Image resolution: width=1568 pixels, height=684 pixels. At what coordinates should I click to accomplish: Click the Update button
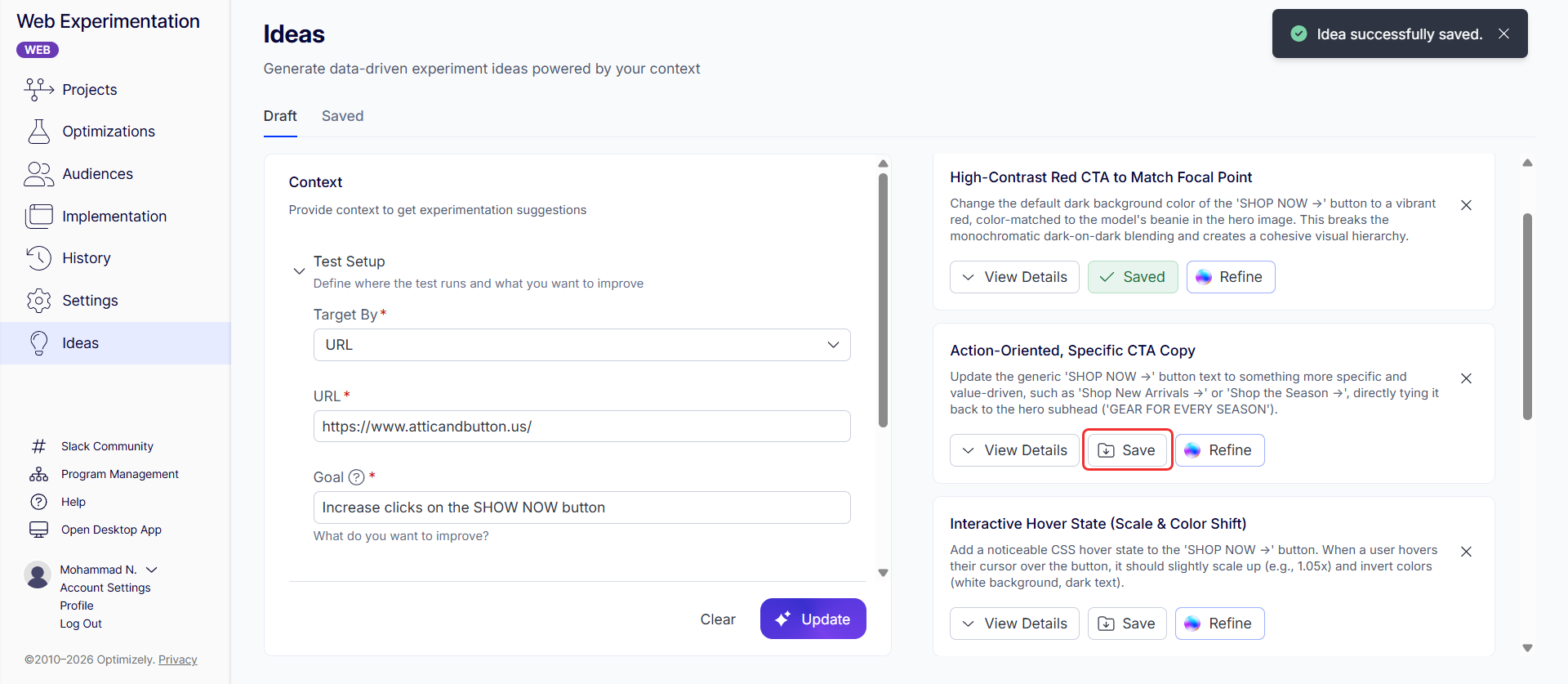click(x=813, y=619)
